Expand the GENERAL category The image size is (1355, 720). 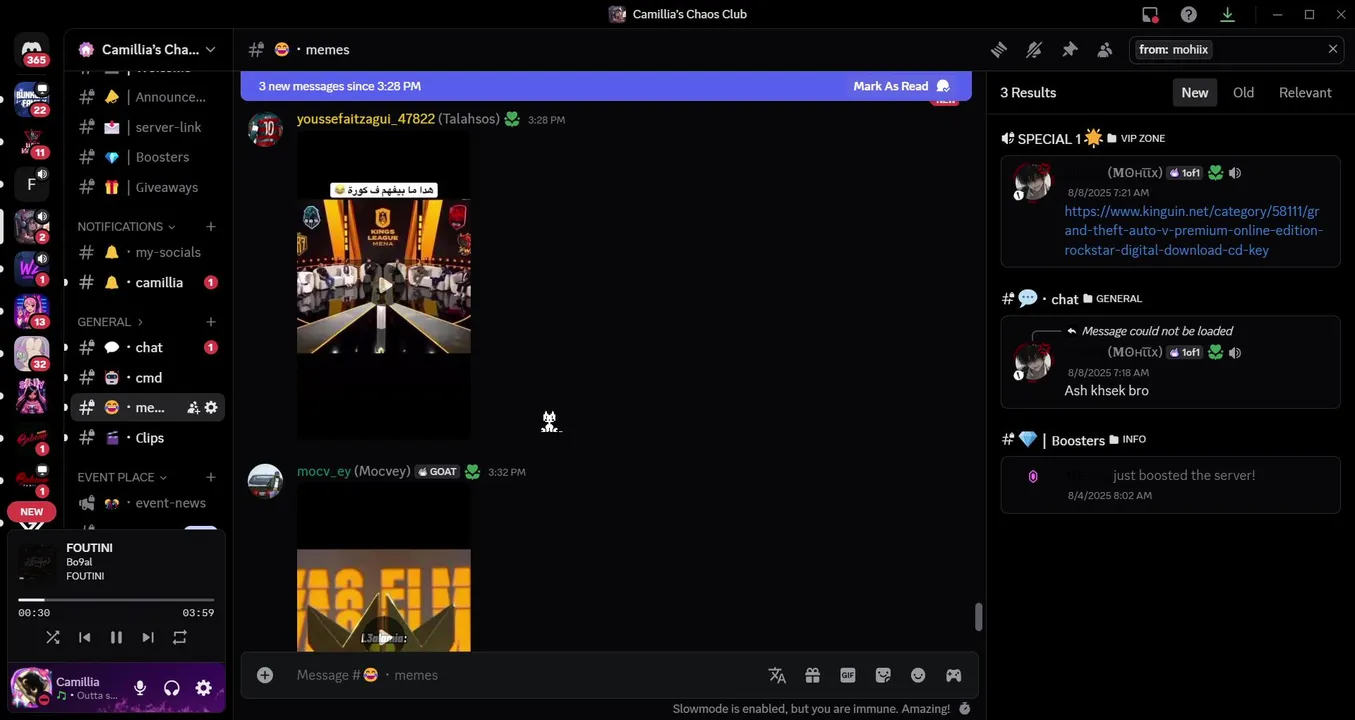point(110,322)
